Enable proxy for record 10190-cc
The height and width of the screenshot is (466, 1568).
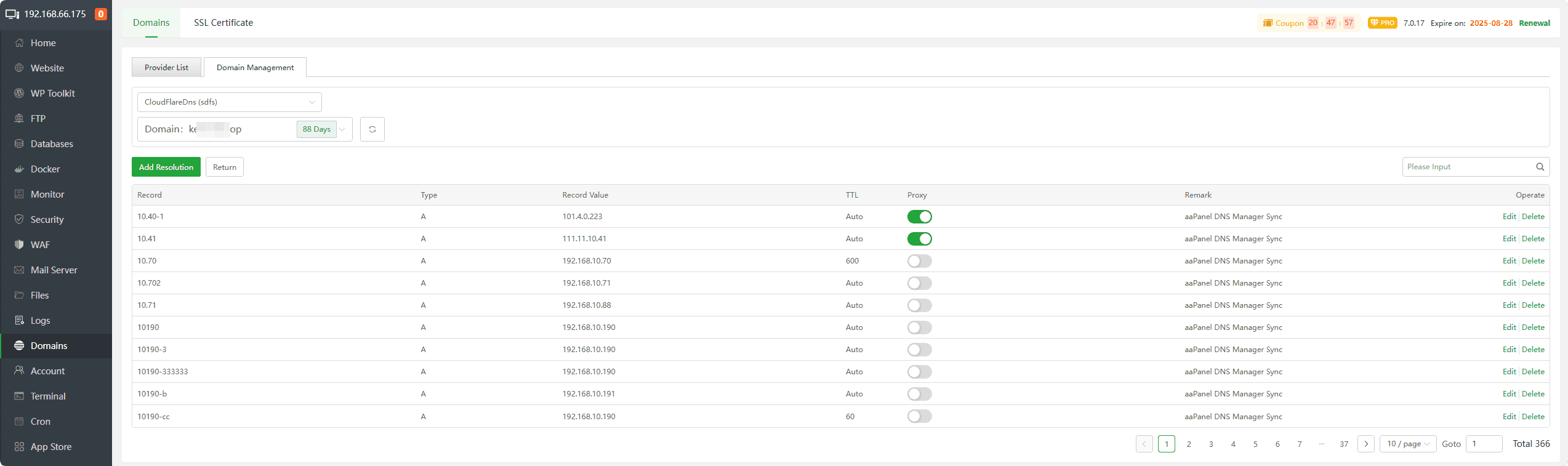click(x=920, y=416)
